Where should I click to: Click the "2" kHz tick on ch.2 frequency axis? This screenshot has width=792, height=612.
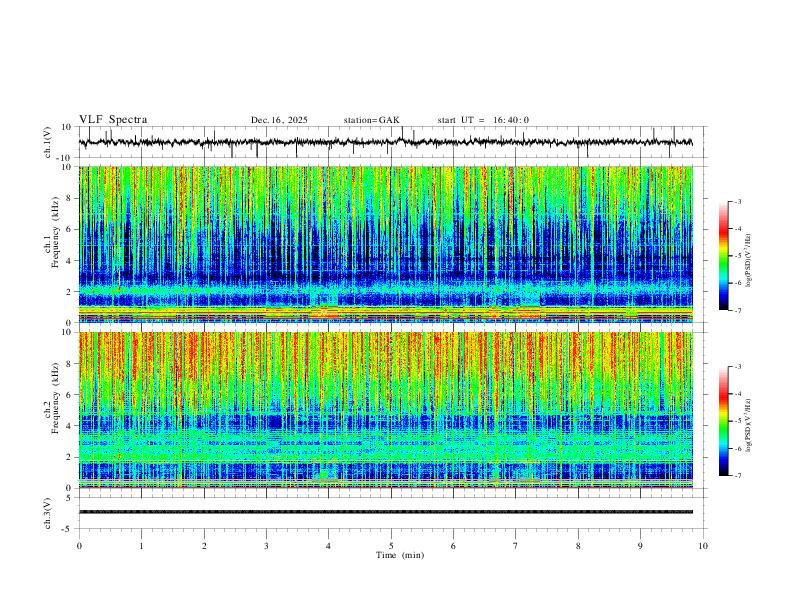(69, 457)
